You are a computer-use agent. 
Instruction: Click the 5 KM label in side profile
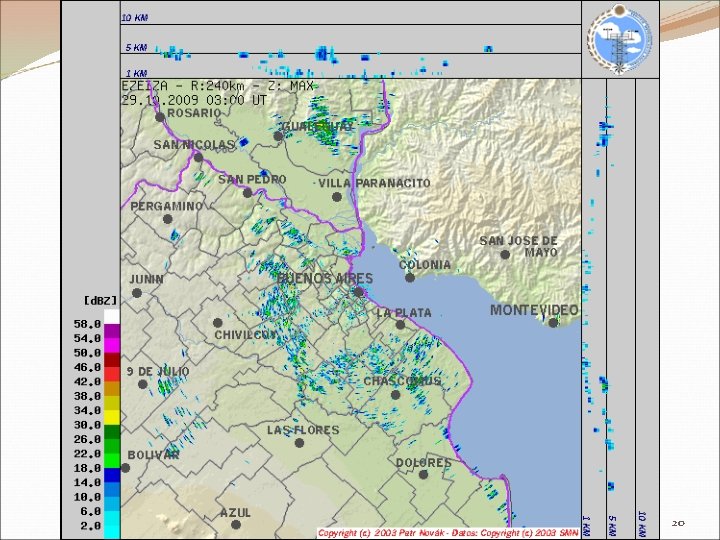coord(612,526)
